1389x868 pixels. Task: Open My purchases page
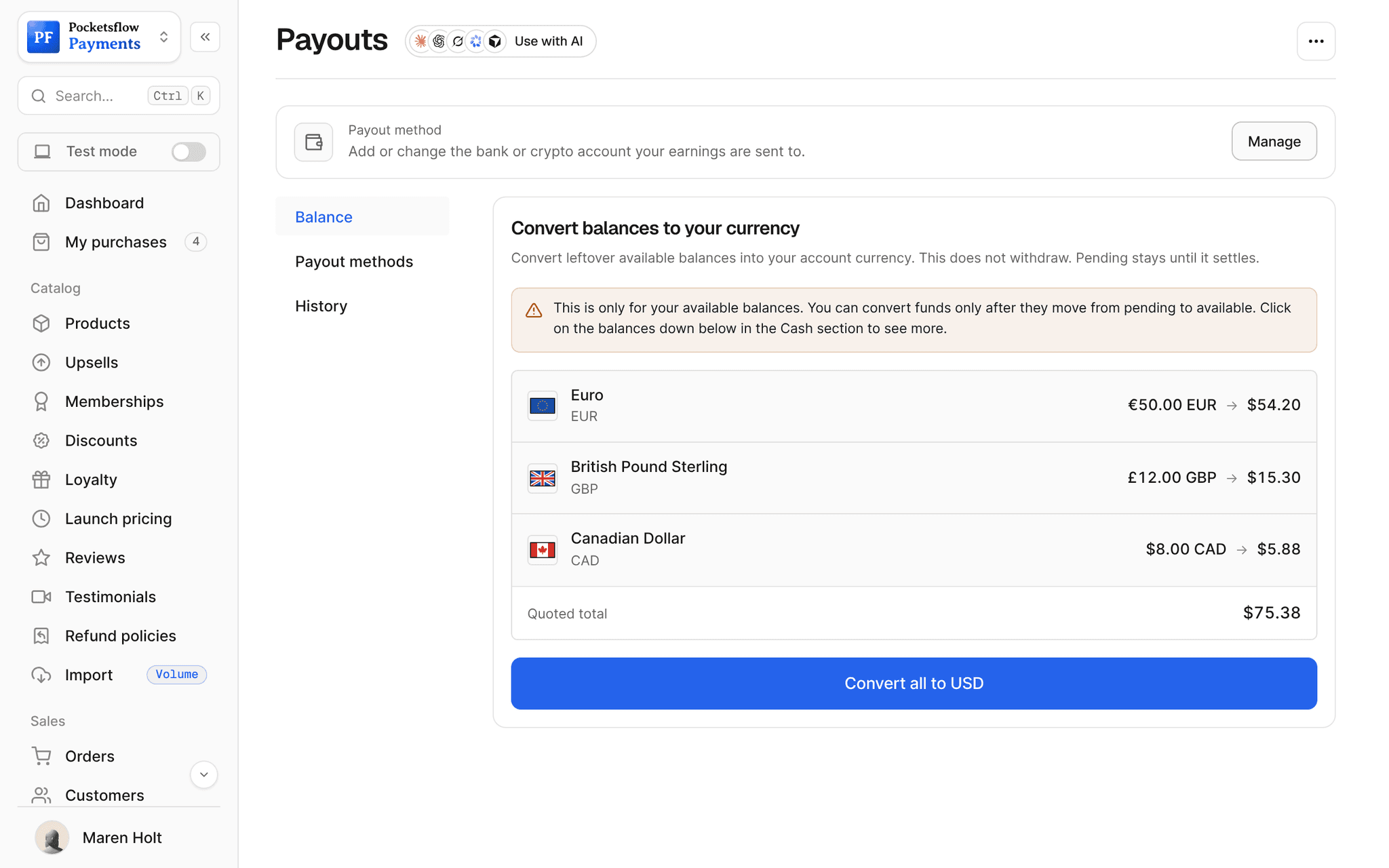115,242
